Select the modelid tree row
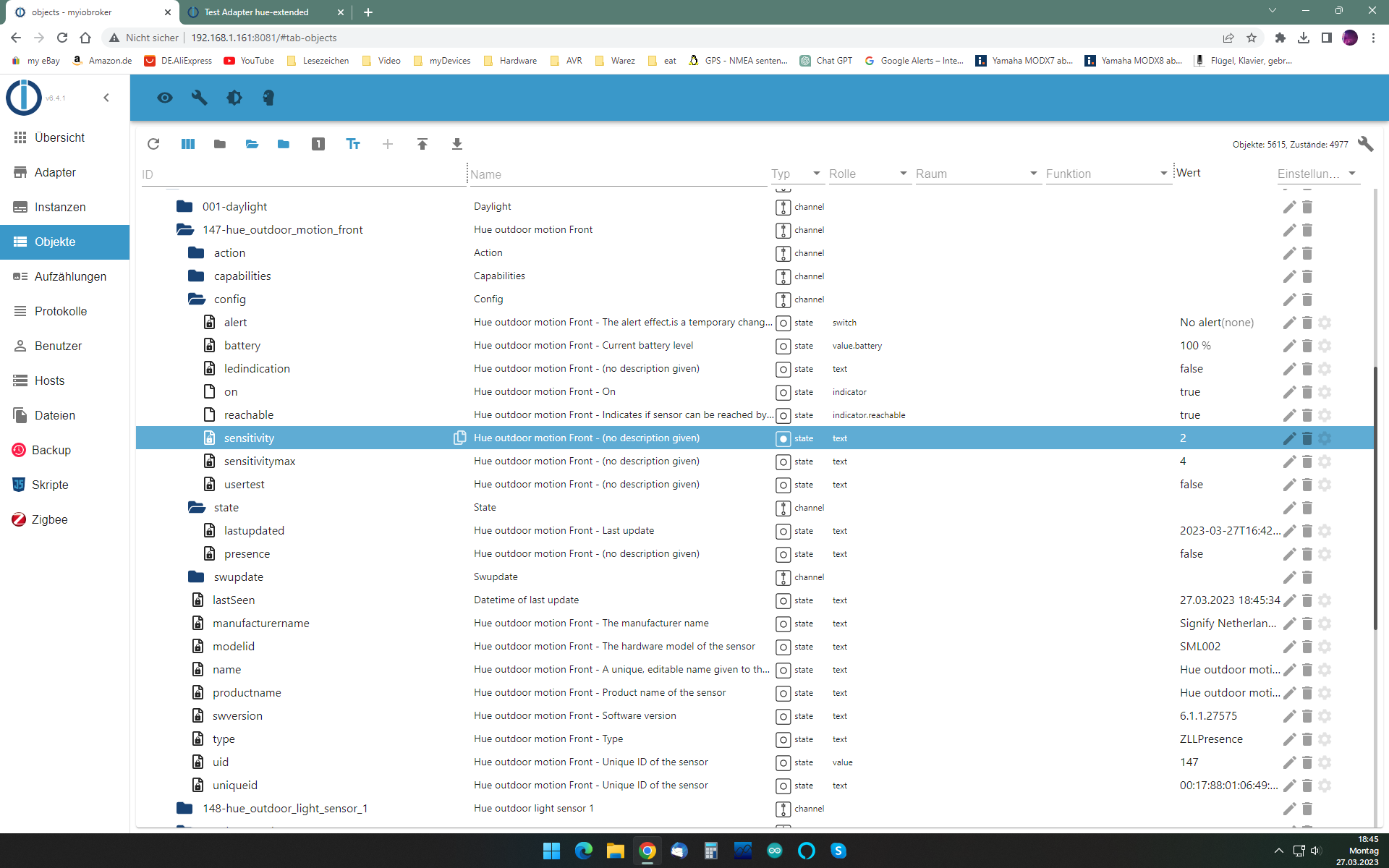 [x=755, y=646]
